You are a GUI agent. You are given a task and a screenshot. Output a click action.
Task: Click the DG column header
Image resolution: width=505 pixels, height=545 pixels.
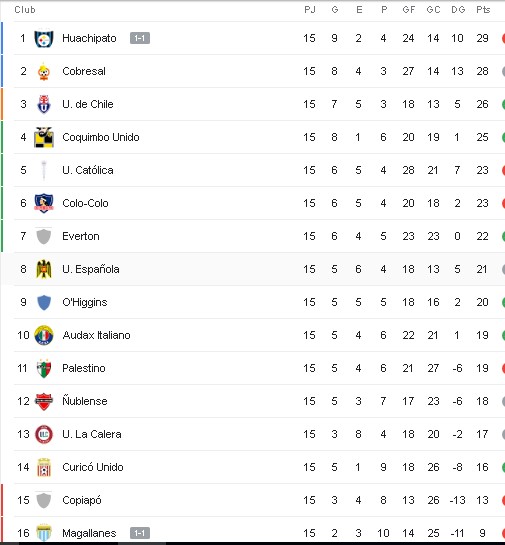[458, 10]
